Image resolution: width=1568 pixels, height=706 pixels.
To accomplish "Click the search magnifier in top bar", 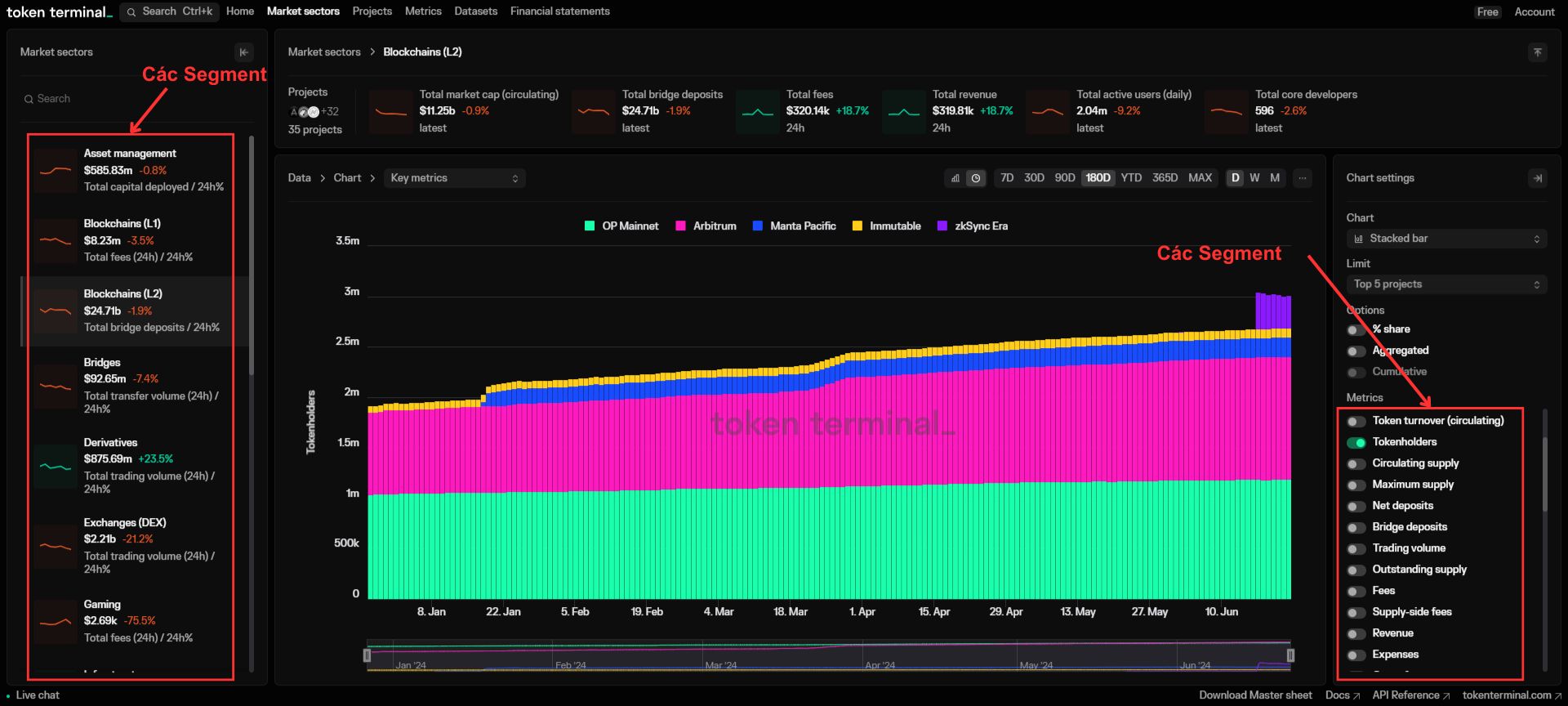I will tap(131, 11).
